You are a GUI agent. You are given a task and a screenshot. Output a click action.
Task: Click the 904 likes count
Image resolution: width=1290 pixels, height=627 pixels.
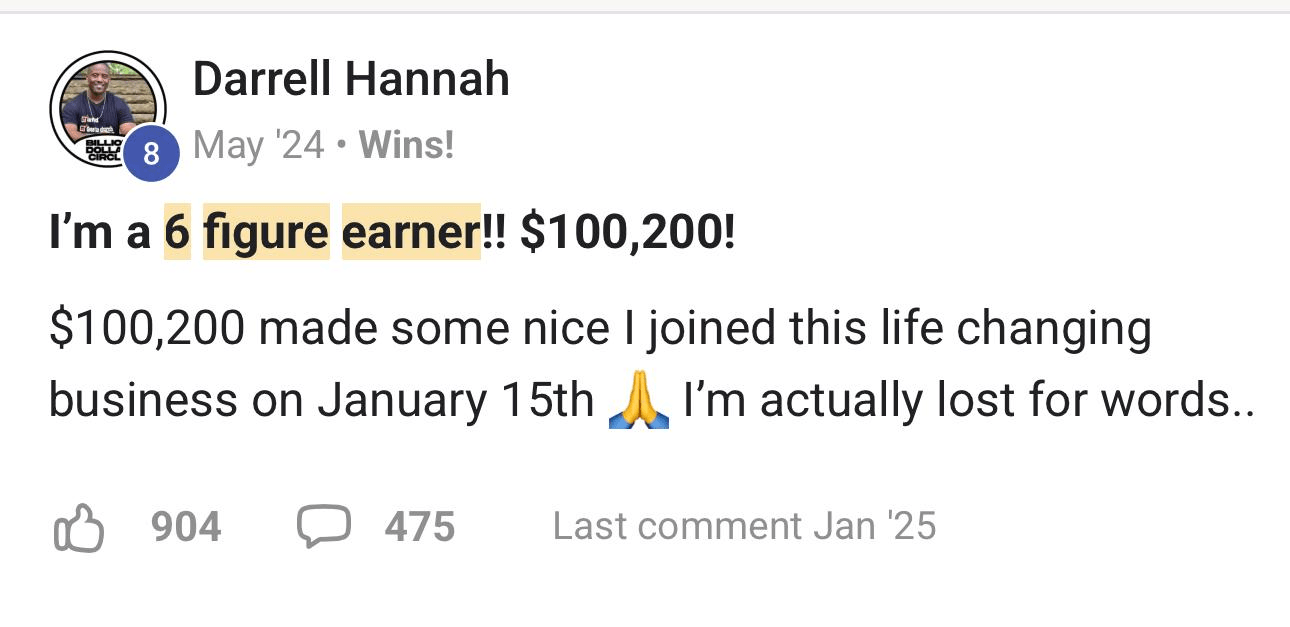[186, 527]
